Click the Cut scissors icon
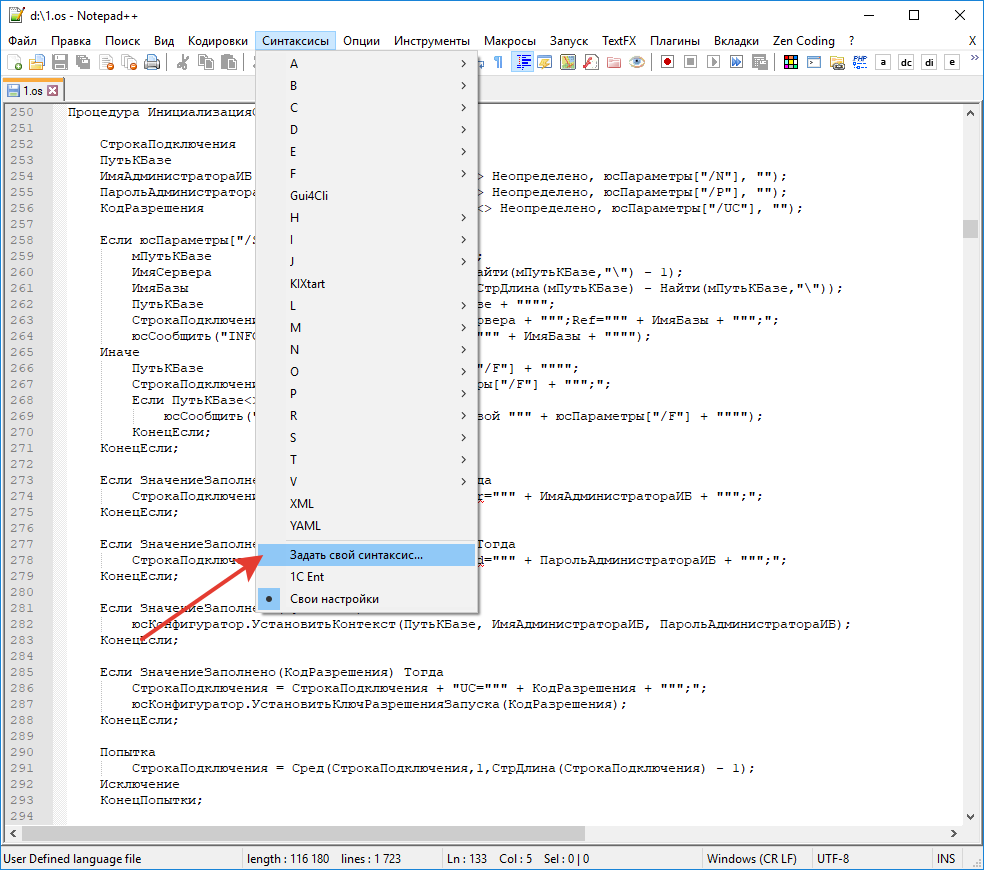The image size is (984, 870). 183,62
